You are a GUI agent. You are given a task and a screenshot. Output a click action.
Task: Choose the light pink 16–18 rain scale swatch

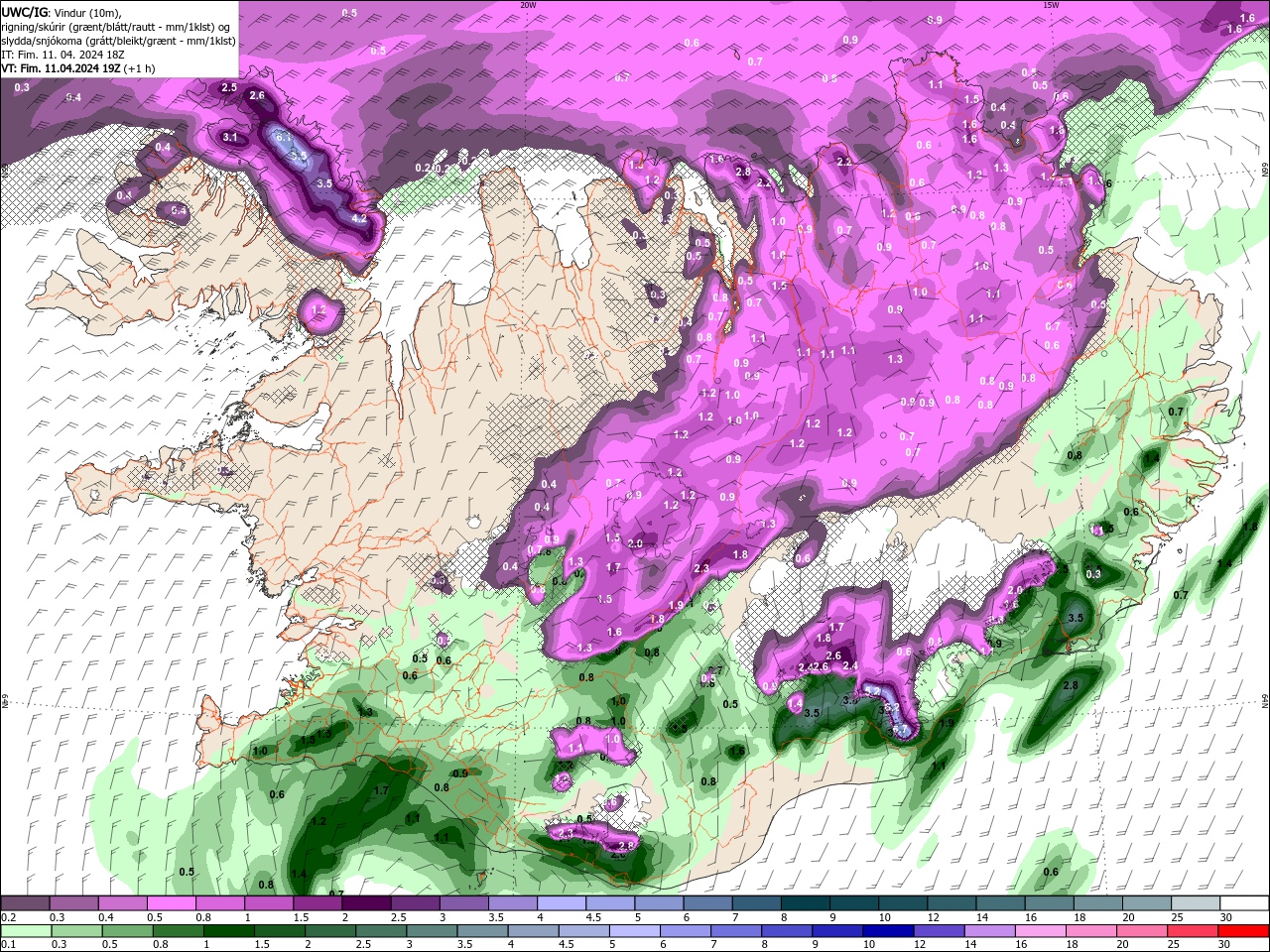(x=1040, y=931)
